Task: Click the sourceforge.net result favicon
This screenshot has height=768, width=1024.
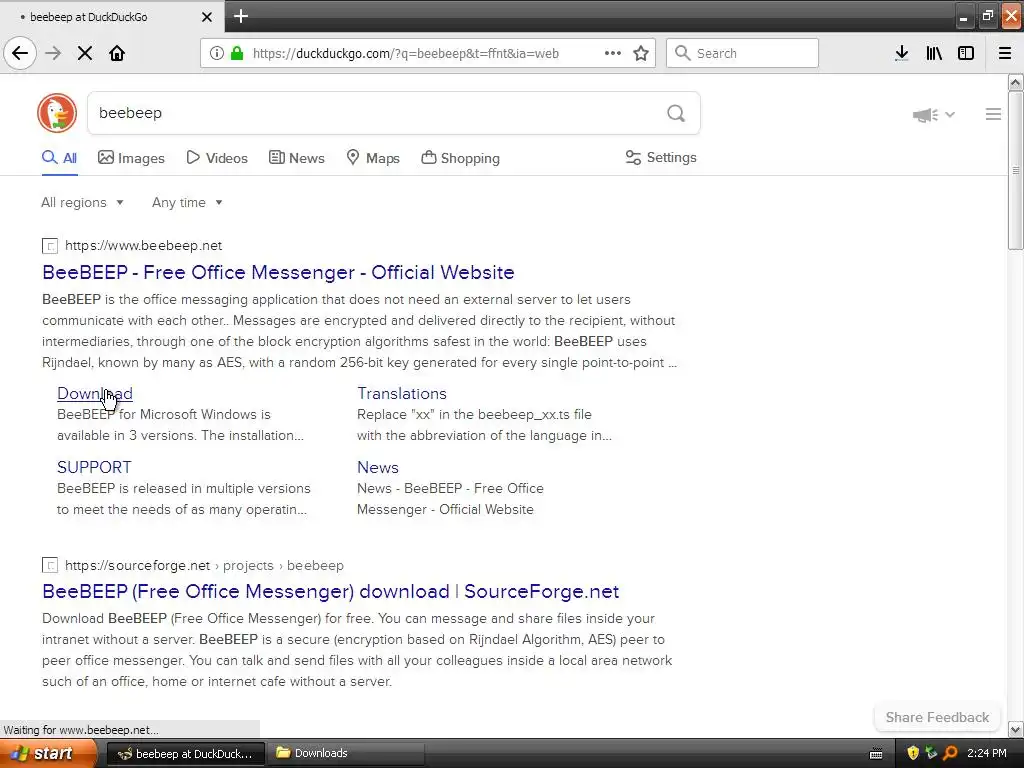Action: click(x=50, y=566)
